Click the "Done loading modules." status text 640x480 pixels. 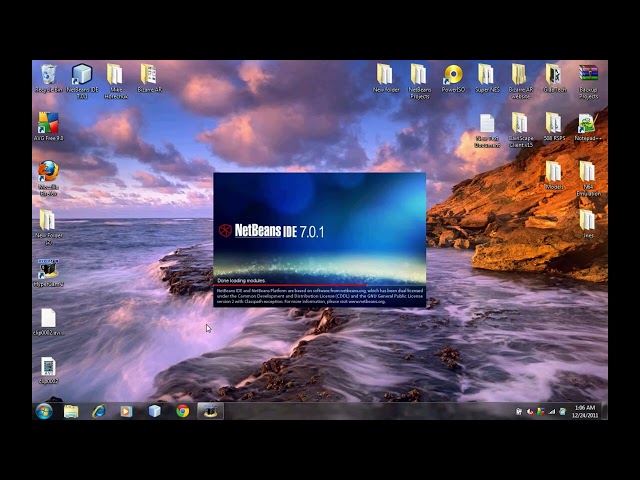pos(241,280)
